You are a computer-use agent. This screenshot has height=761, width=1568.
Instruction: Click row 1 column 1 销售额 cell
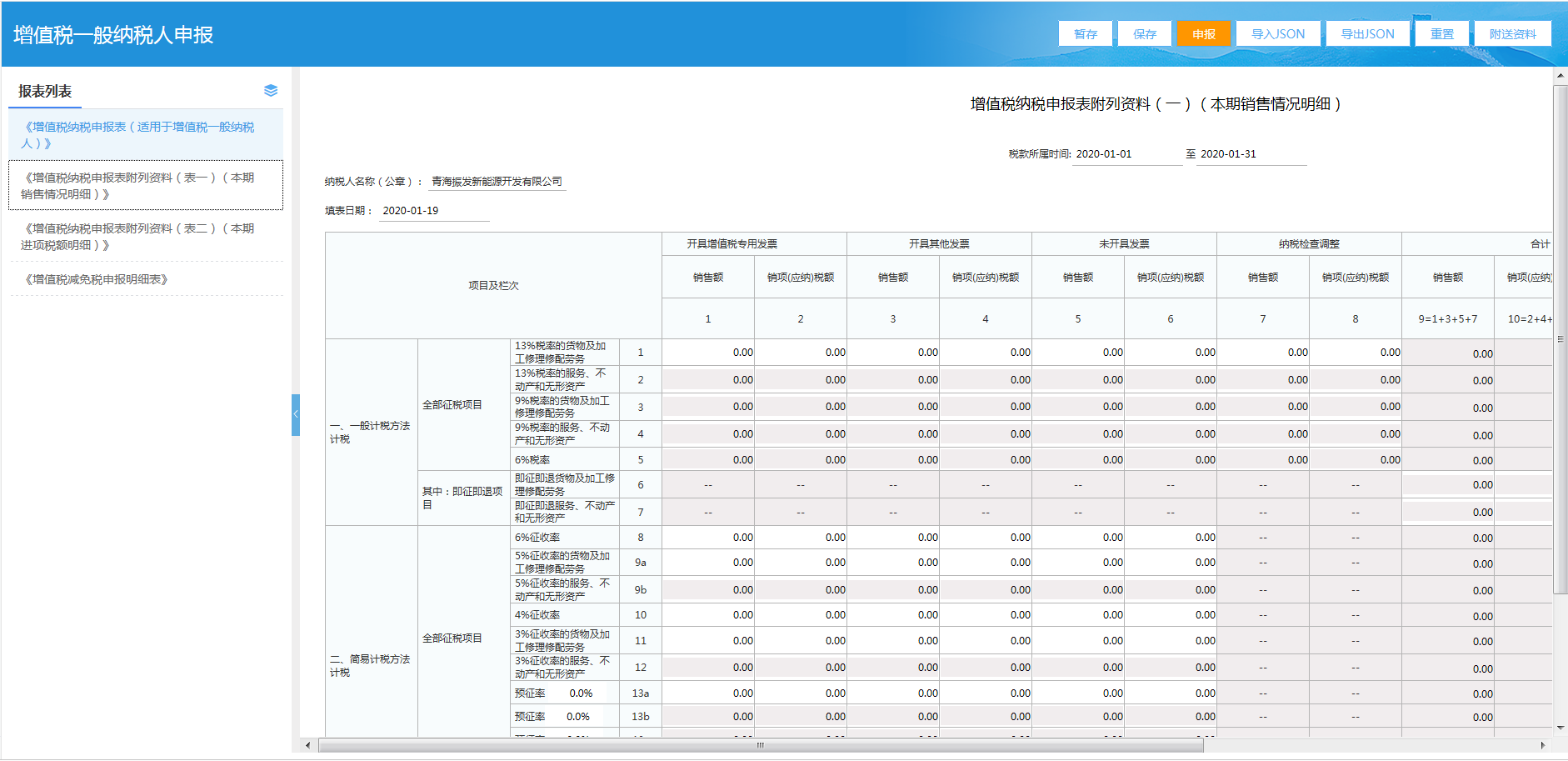pyautogui.click(x=708, y=353)
